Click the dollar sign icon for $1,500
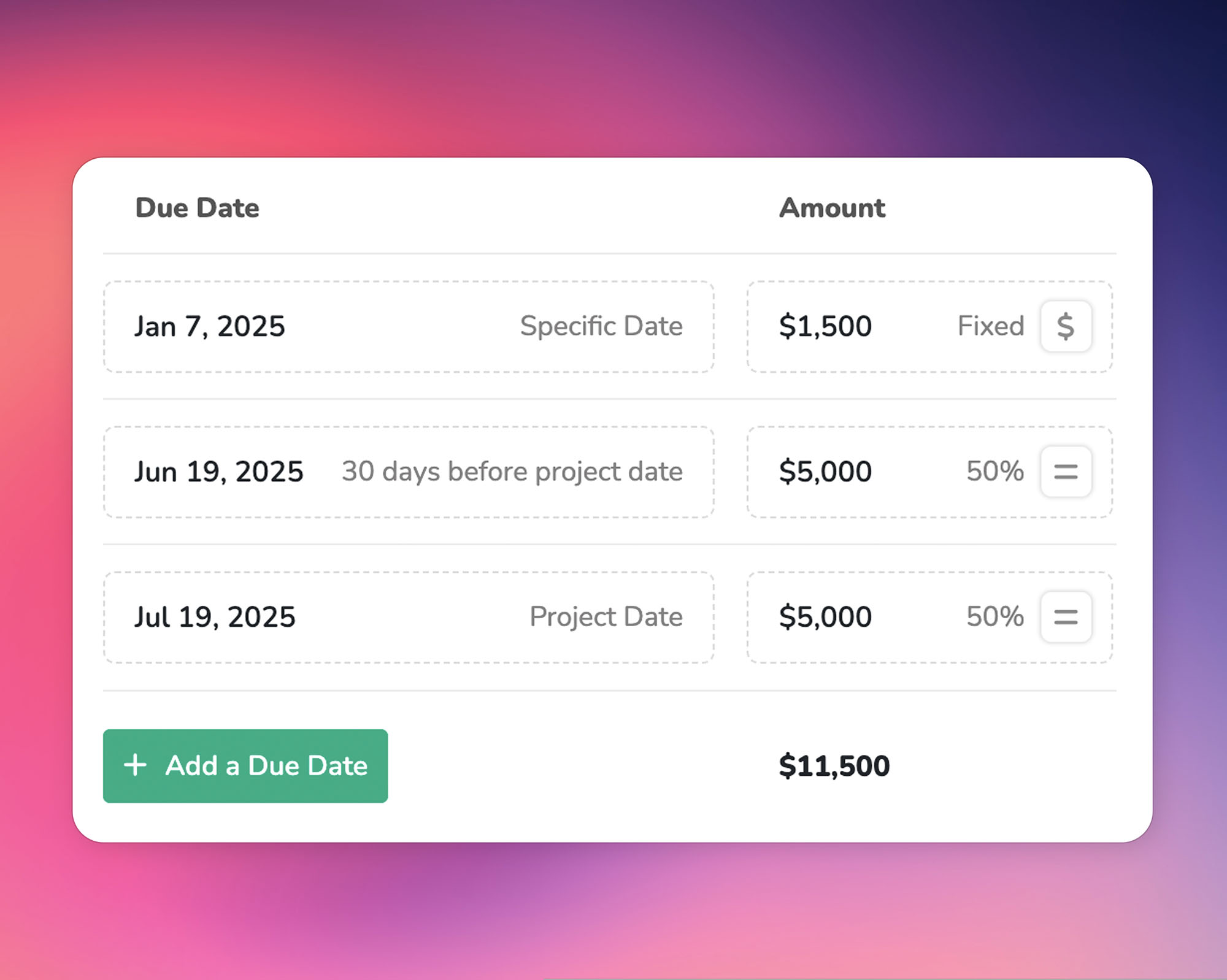This screenshot has height=980, width=1227. [1066, 326]
